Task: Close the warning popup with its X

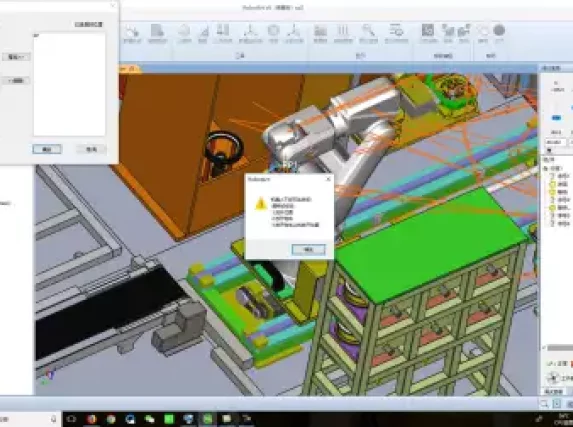Action: pos(328,179)
